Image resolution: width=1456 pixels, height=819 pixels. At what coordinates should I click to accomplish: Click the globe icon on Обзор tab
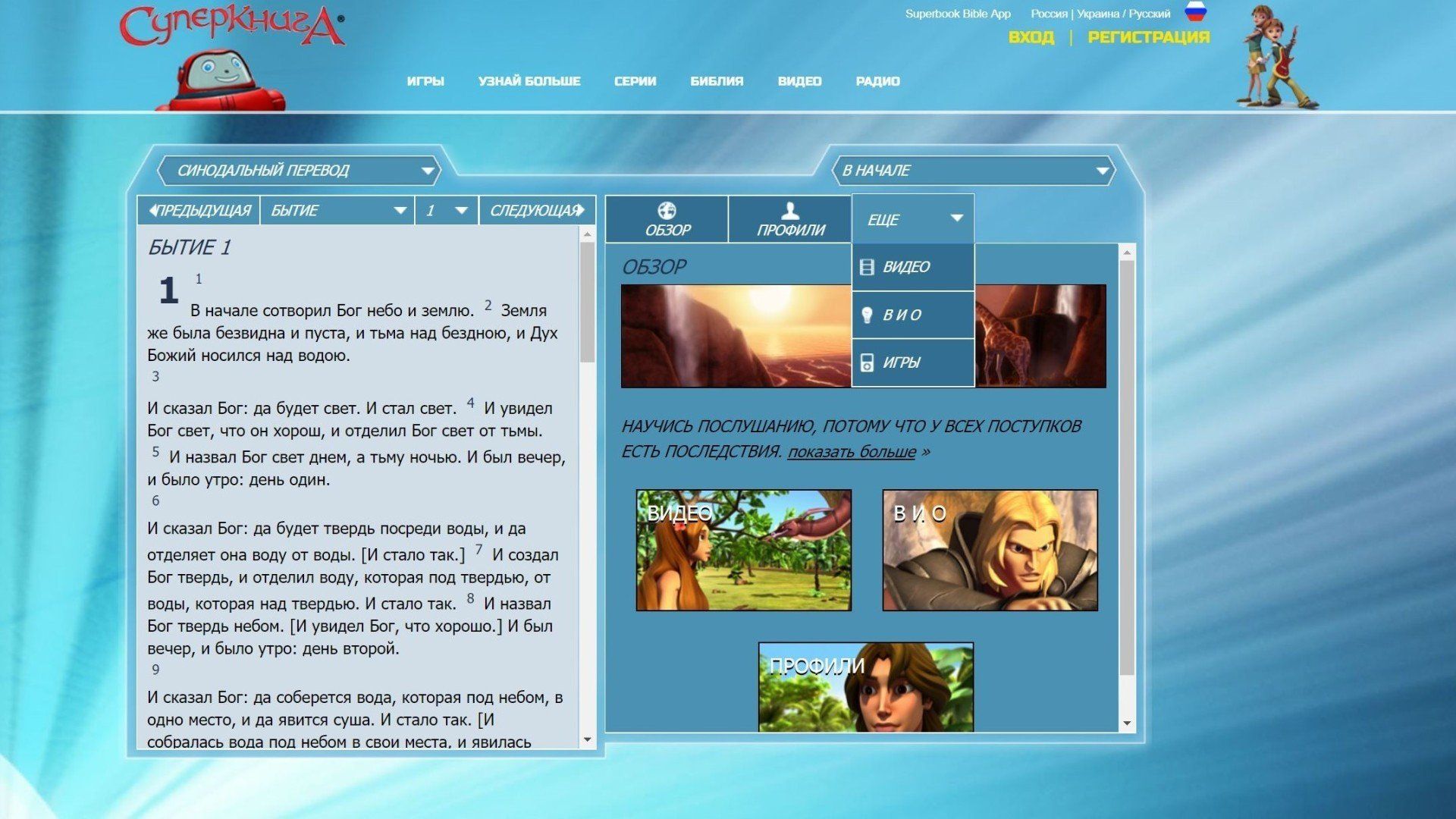tap(667, 210)
